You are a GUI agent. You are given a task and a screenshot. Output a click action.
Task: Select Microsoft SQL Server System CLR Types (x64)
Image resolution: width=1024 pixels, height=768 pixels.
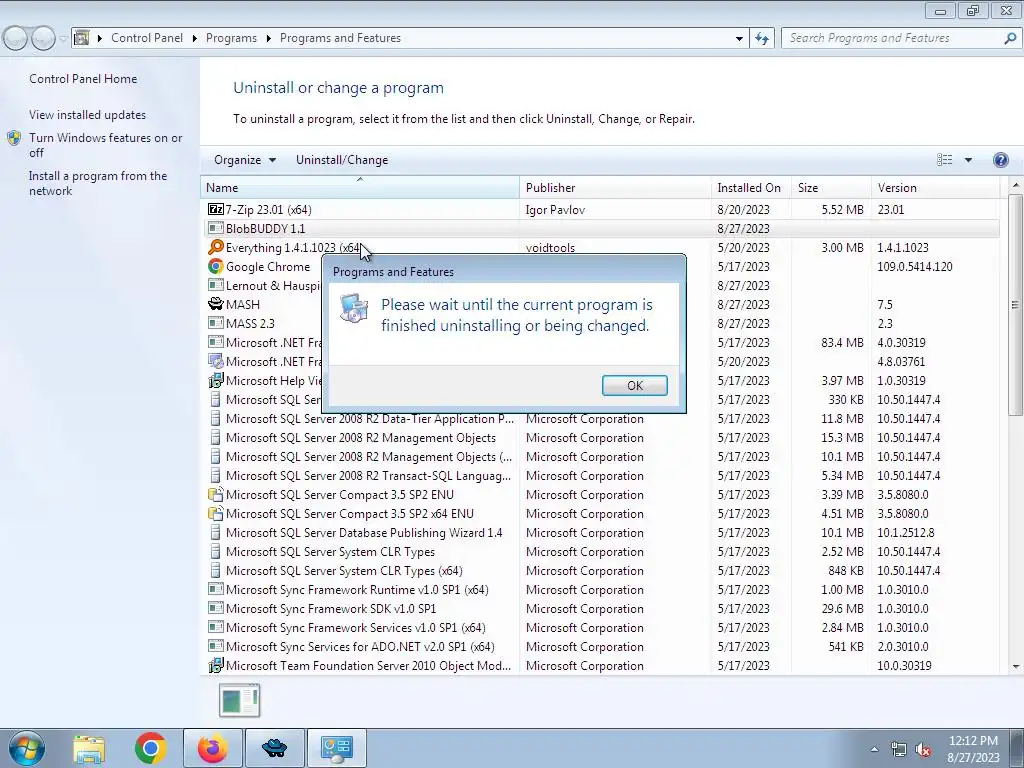(x=600, y=570)
